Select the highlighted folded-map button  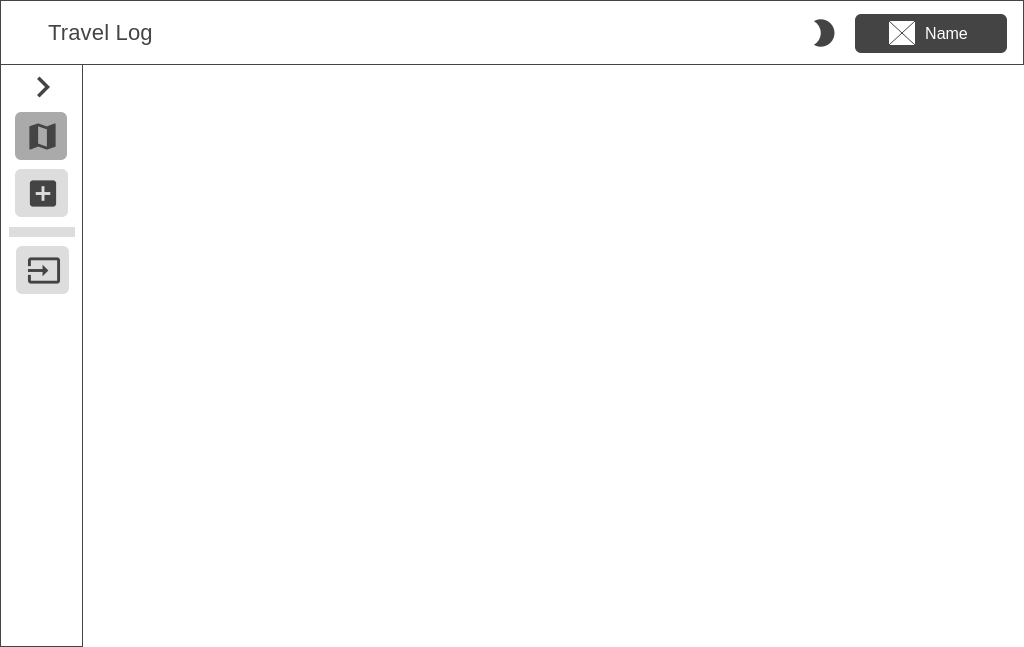click(x=41, y=136)
